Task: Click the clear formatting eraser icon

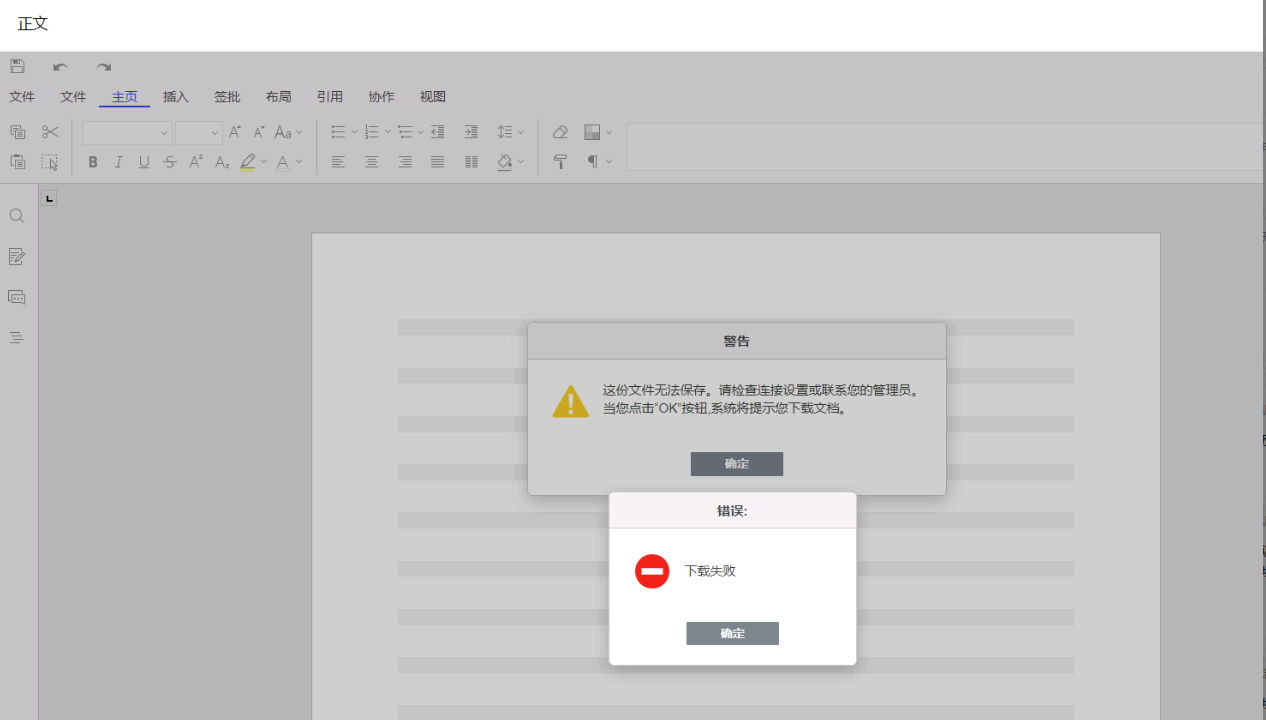Action: coord(560,132)
